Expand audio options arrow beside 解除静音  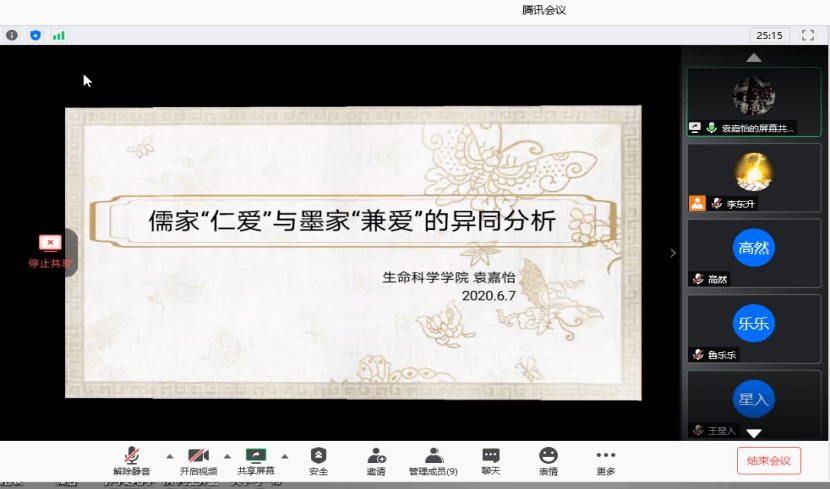169,455
